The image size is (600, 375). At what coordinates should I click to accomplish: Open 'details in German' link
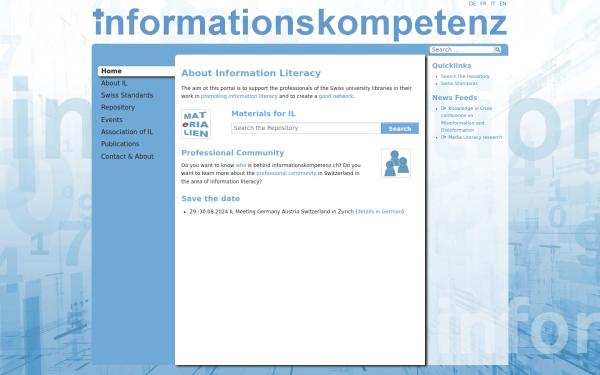tap(380, 212)
